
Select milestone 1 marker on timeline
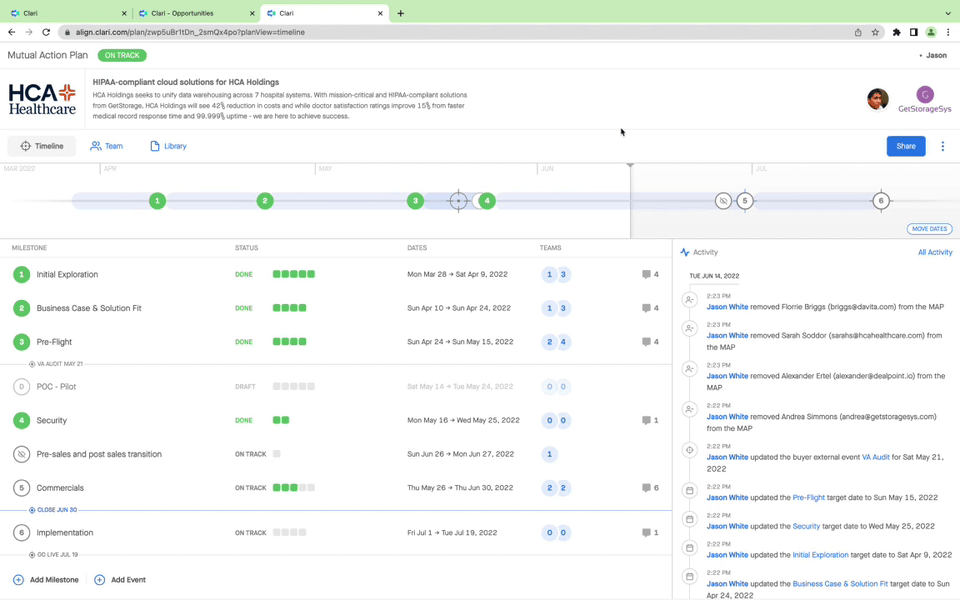click(157, 200)
